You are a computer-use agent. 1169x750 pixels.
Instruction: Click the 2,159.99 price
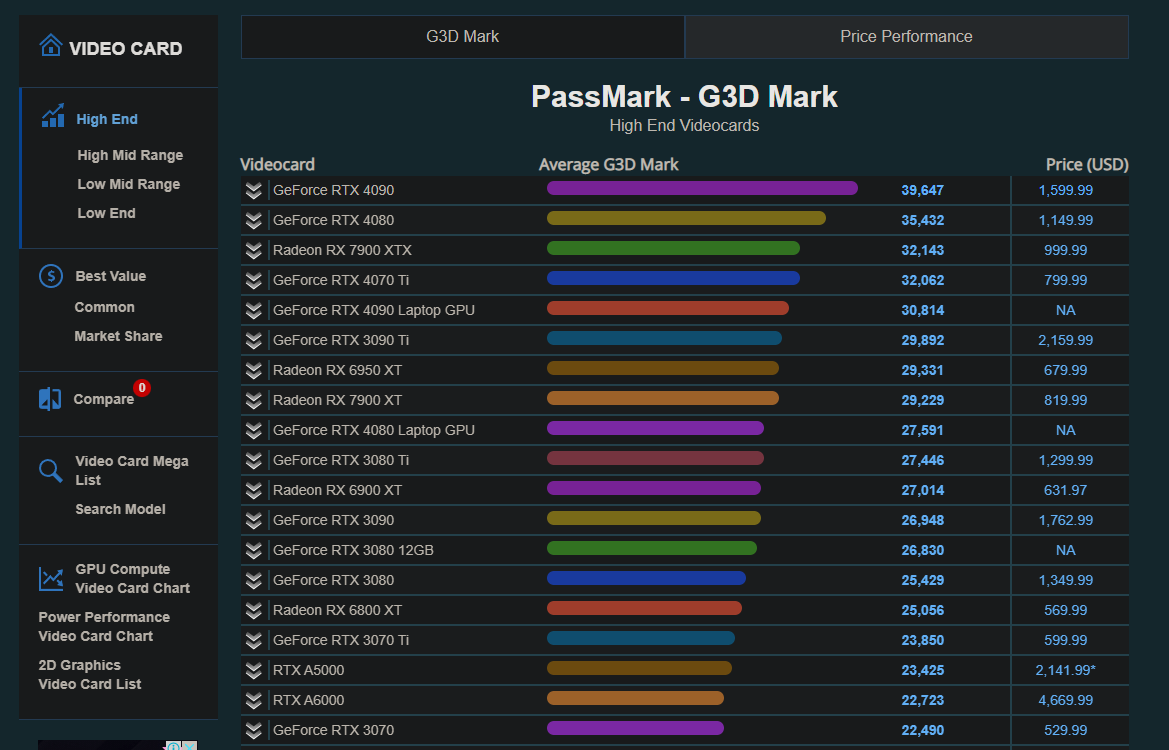click(x=1065, y=340)
